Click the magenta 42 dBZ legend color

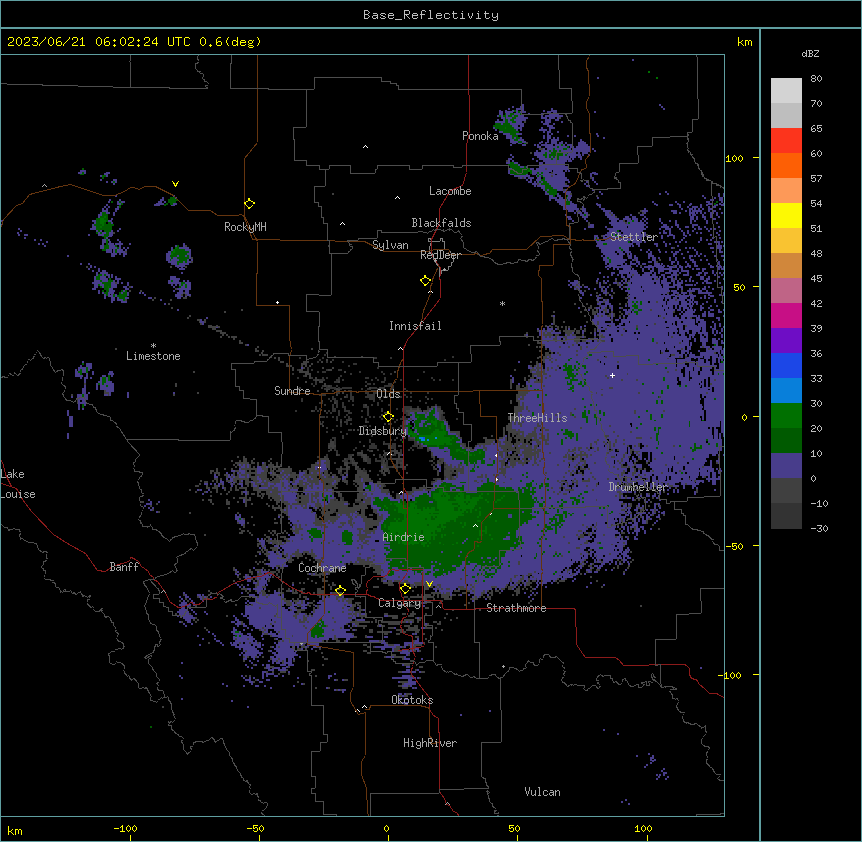tap(786, 315)
